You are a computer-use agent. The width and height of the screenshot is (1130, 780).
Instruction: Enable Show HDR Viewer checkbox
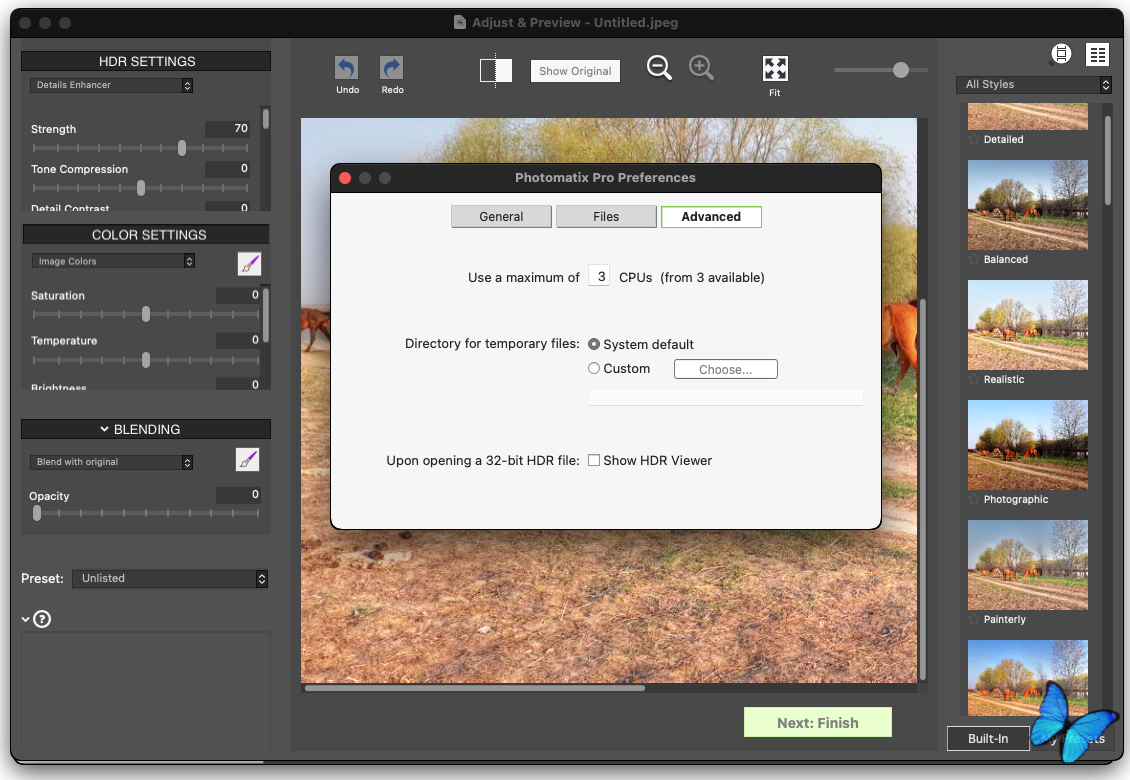594,460
